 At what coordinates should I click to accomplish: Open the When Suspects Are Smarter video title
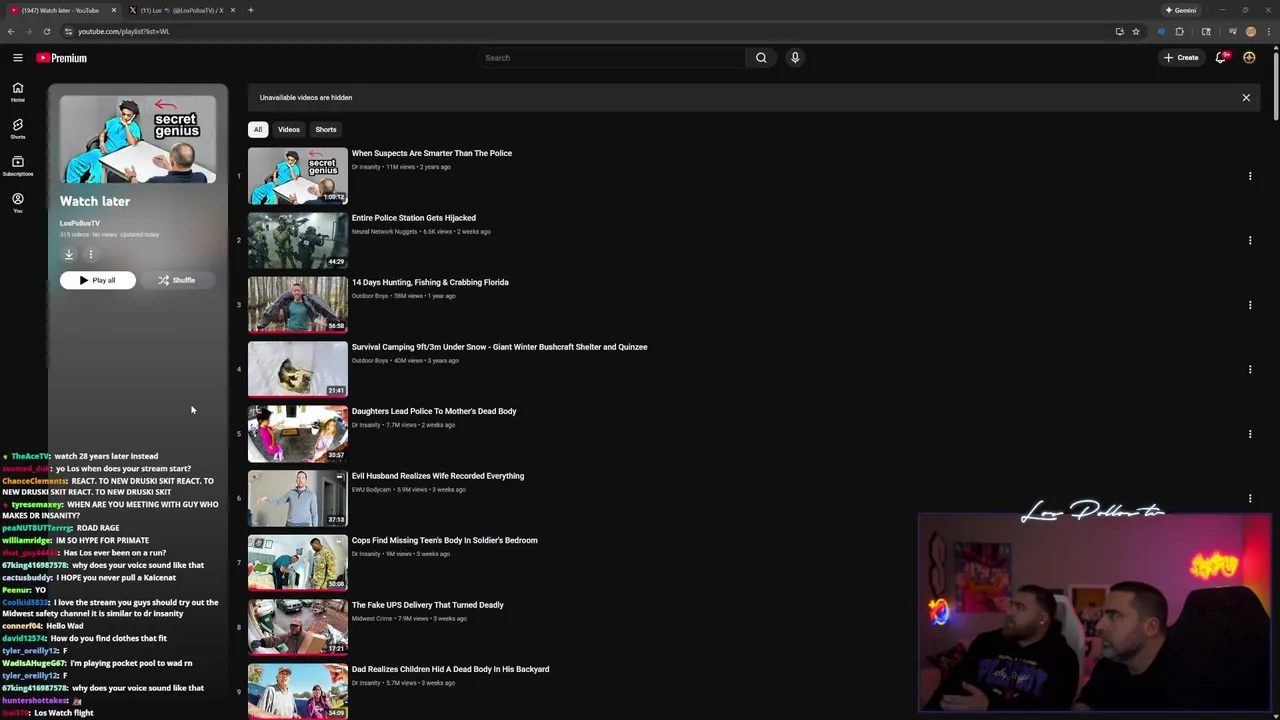pyautogui.click(x=432, y=153)
